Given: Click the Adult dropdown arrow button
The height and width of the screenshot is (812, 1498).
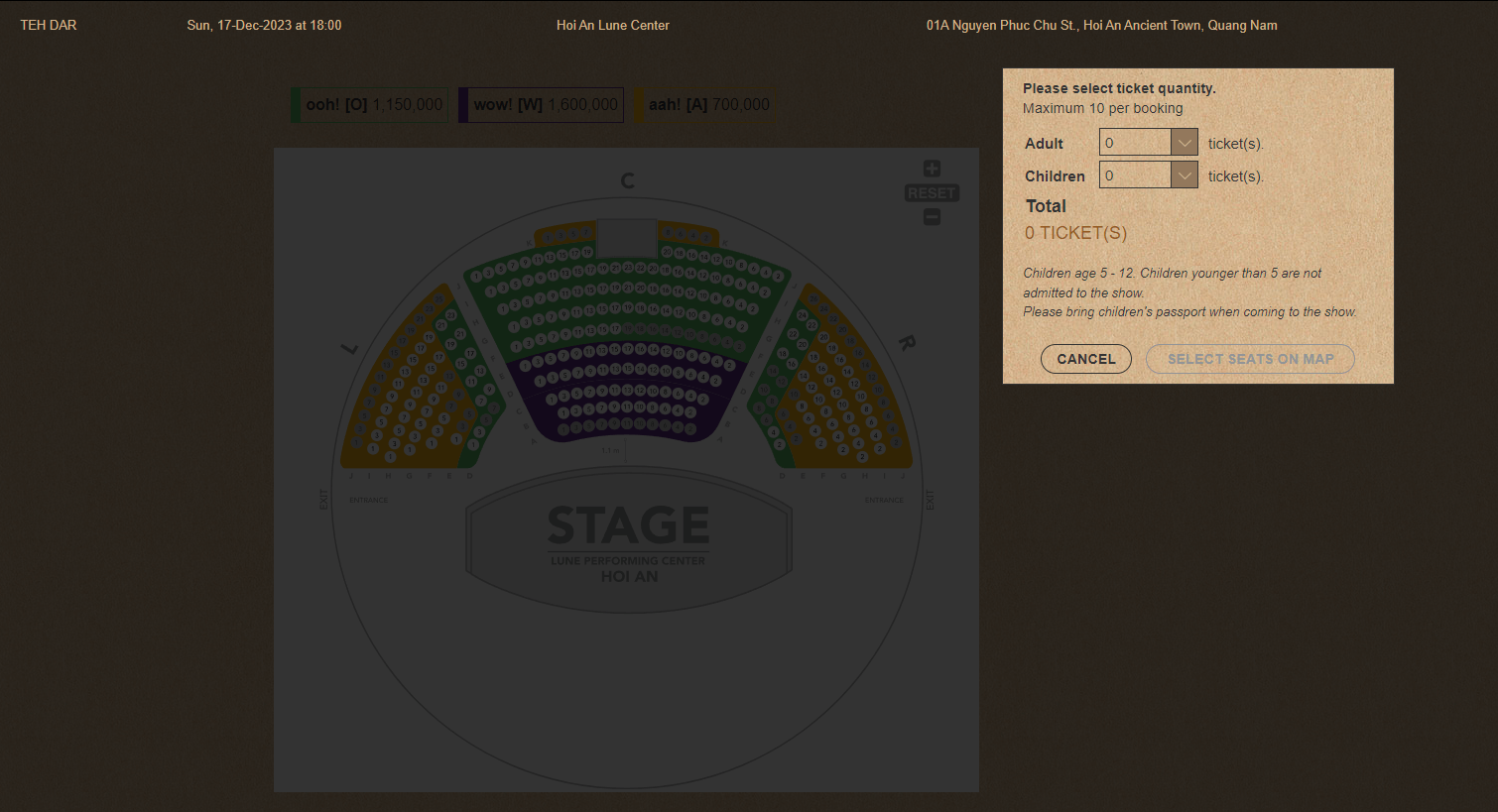Looking at the screenshot, I should tap(1185, 143).
